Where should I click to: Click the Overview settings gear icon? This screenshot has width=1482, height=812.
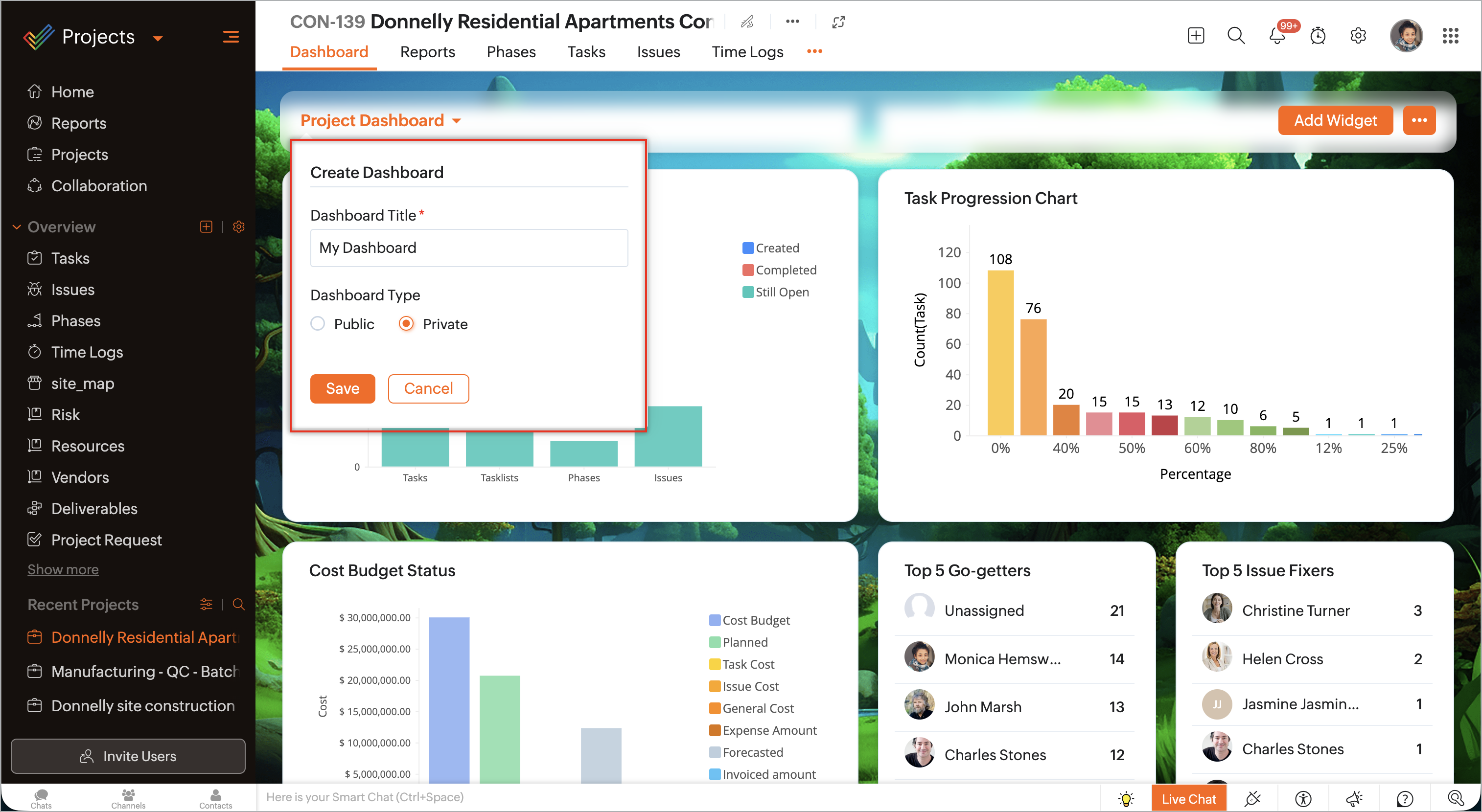click(239, 226)
